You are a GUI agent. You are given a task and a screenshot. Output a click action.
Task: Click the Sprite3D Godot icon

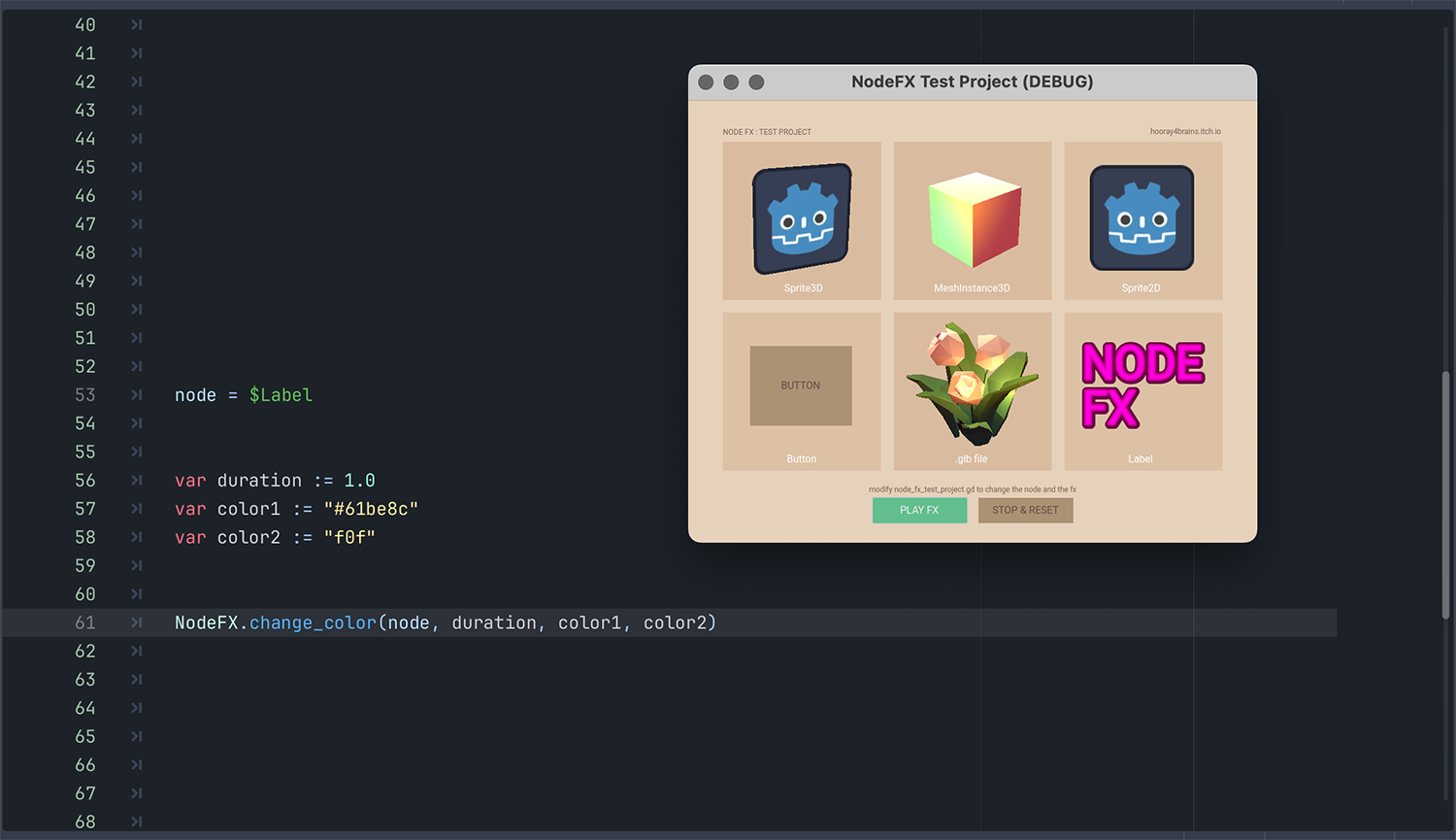802,218
